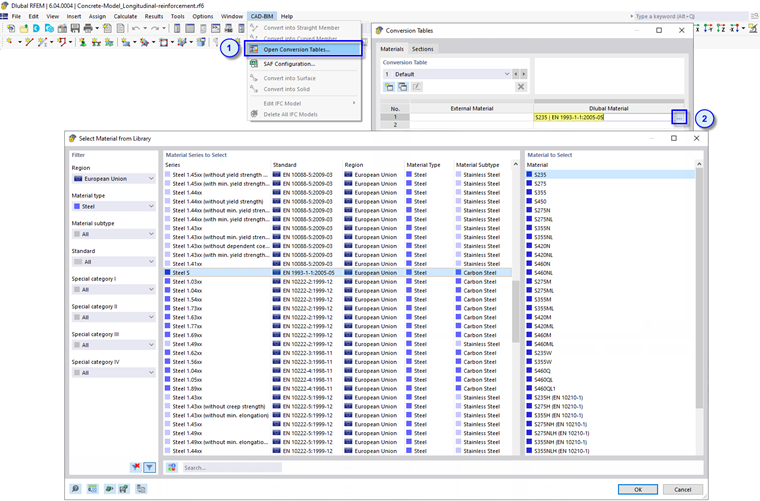760x501 pixels.
Task: Click the units and decimal places icon
Action: (x=92, y=488)
